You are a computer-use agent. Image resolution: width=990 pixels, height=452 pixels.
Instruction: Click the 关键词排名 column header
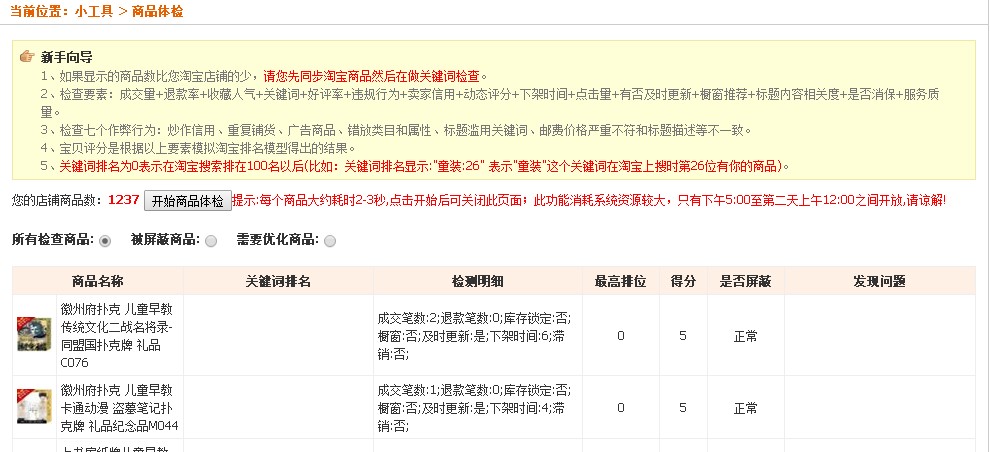[278, 281]
